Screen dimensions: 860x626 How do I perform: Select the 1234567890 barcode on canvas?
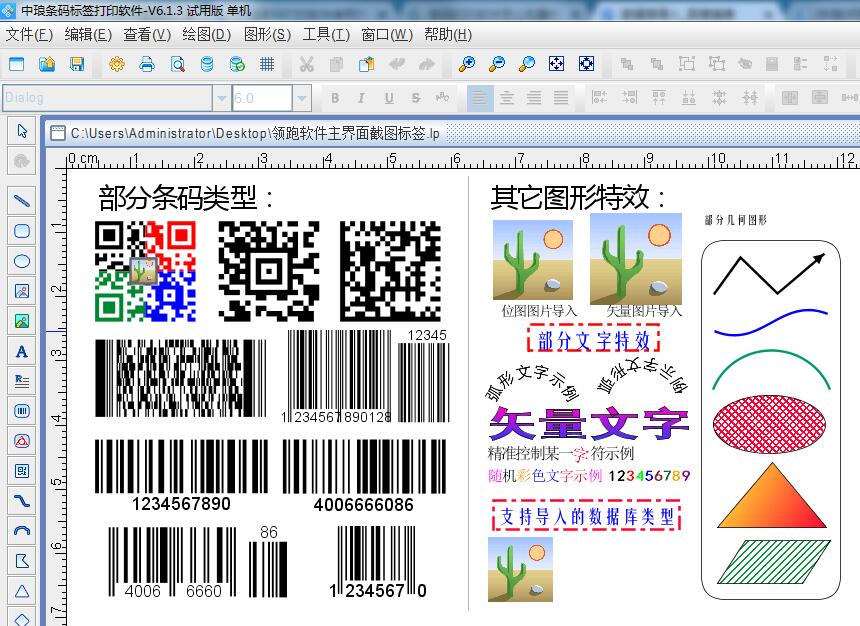pyautogui.click(x=182, y=475)
